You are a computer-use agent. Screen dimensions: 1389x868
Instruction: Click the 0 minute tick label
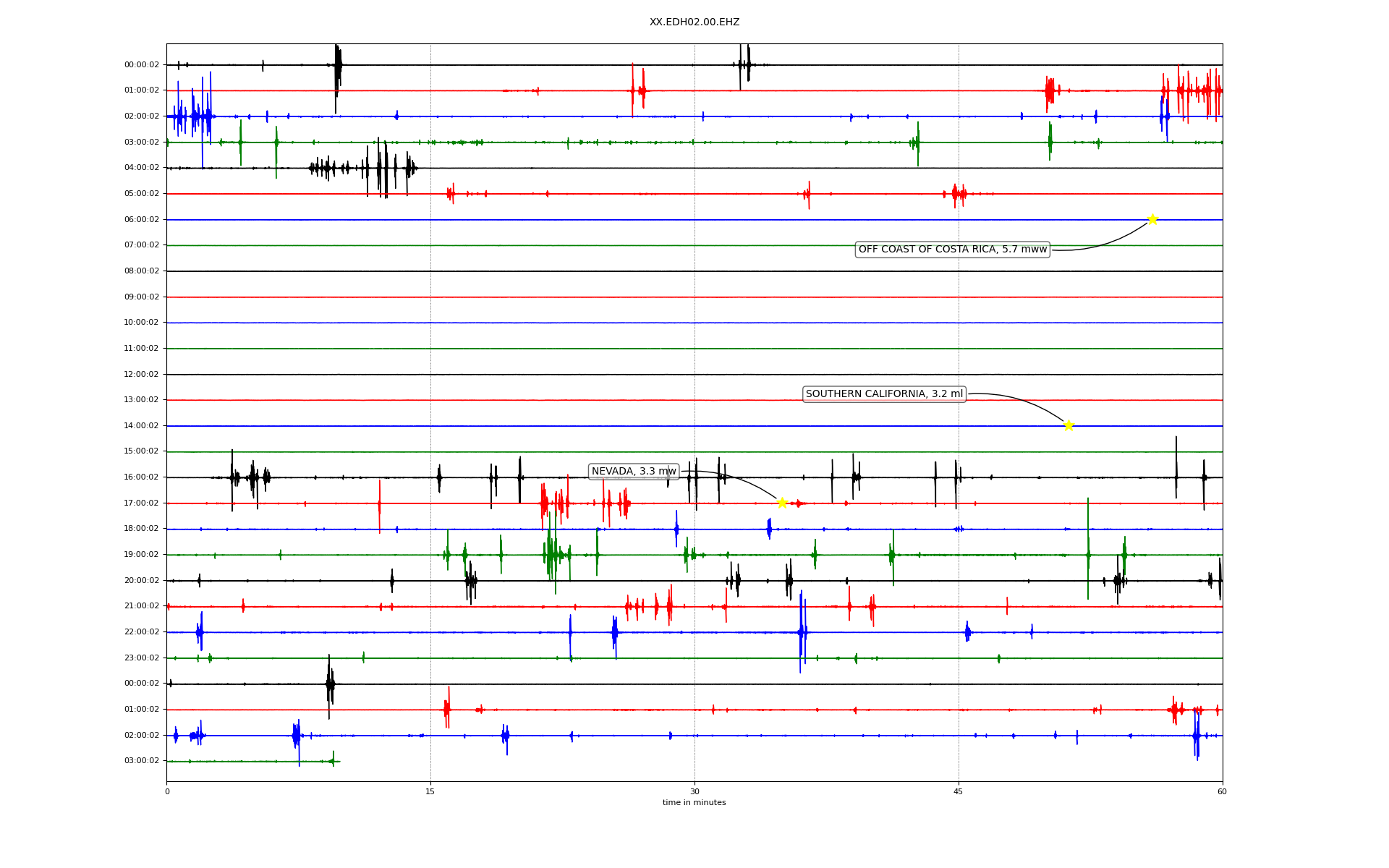167,791
